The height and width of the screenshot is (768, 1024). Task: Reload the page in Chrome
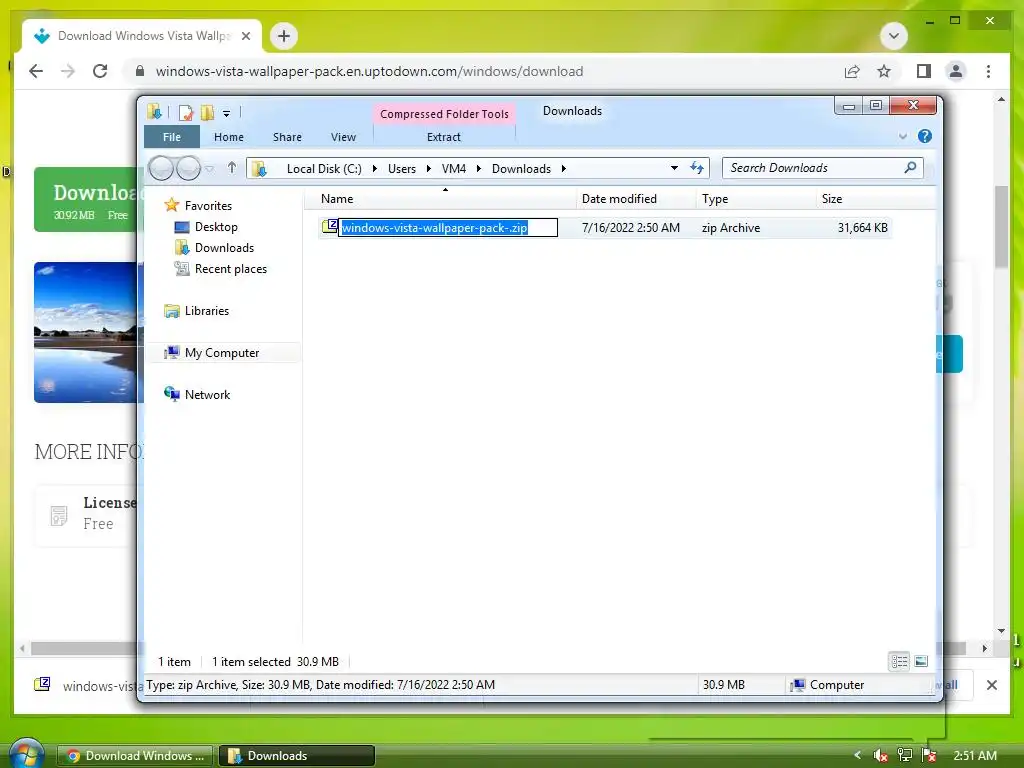[x=100, y=71]
